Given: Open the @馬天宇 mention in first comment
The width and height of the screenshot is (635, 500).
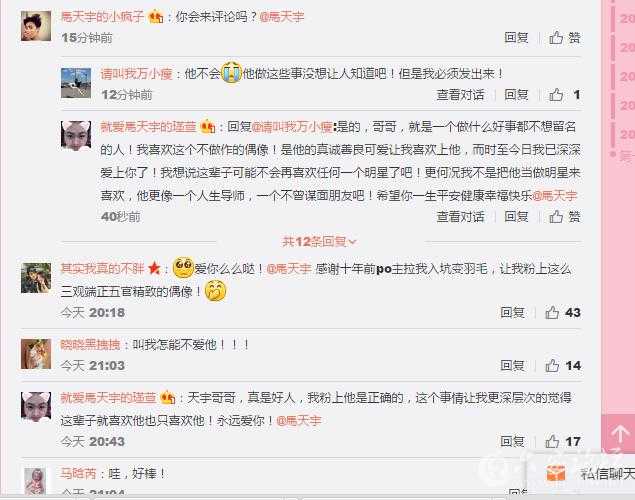Looking at the screenshot, I should 282,17.
